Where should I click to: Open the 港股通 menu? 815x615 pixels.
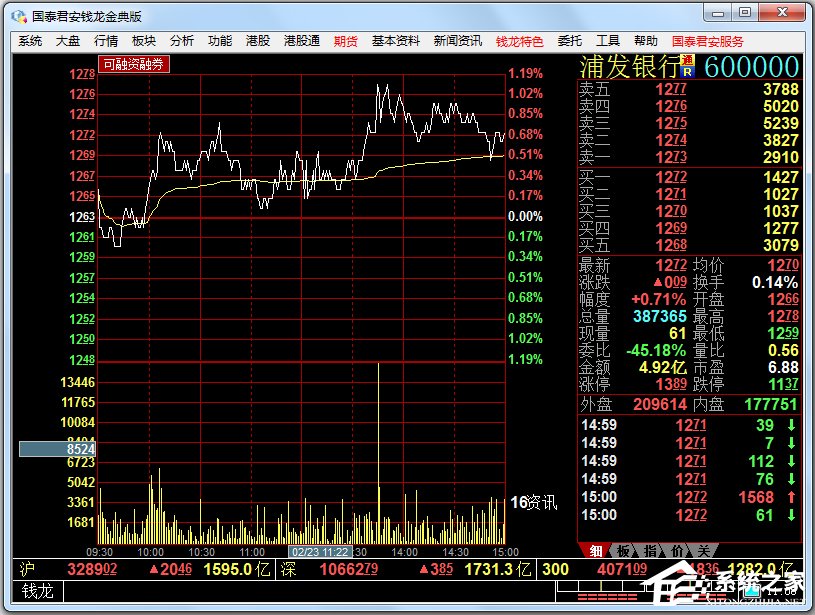302,41
